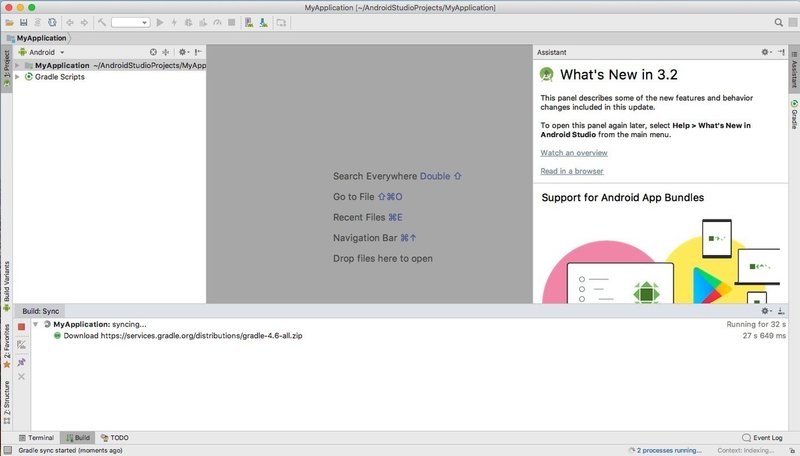Open the Event Log
This screenshot has width=800, height=456.
click(x=763, y=438)
